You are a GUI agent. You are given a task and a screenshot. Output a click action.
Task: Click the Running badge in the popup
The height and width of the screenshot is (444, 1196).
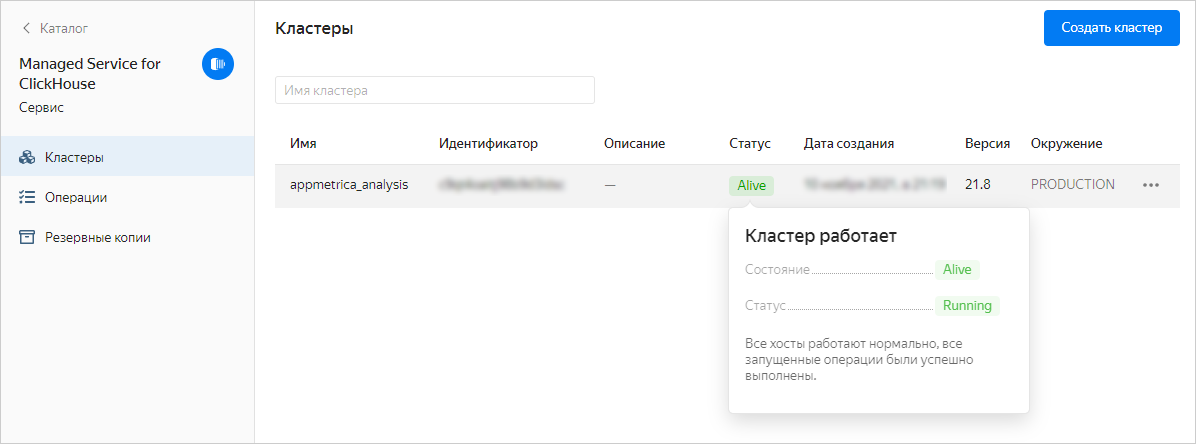967,305
